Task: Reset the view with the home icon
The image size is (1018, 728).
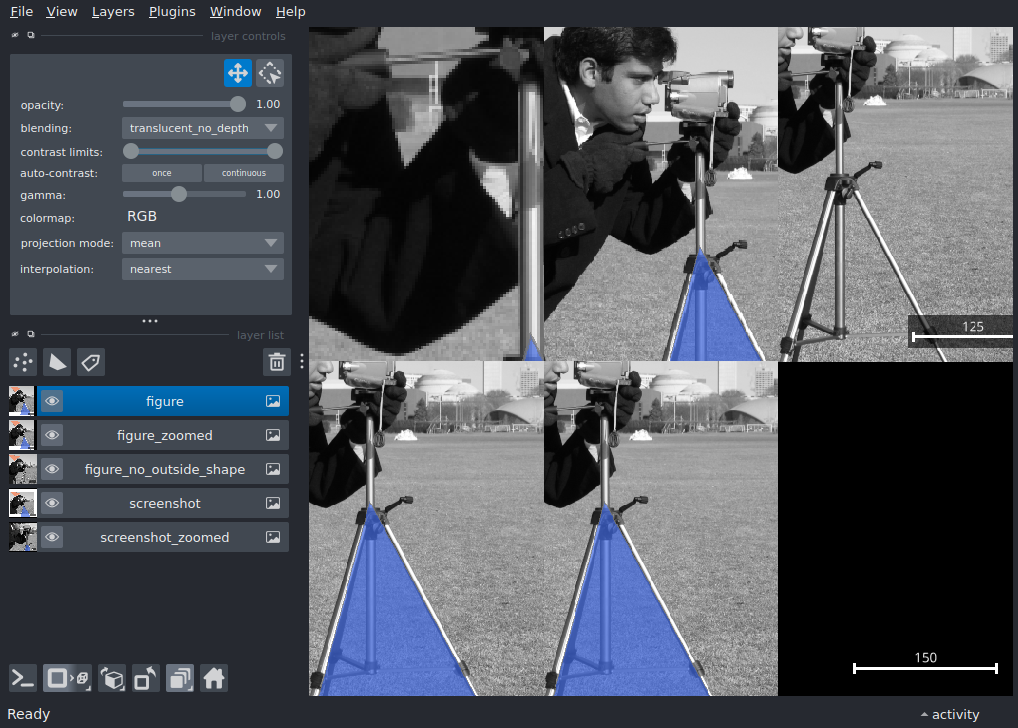Action: point(214,678)
